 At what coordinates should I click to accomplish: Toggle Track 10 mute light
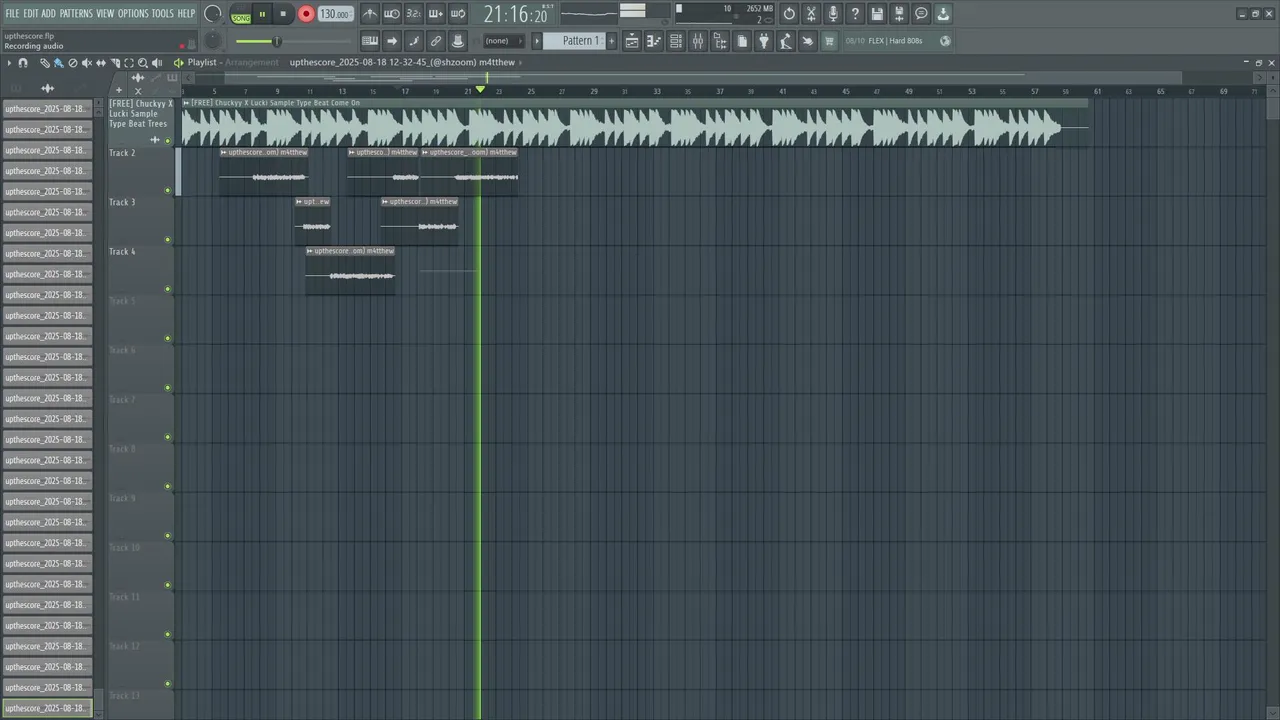[x=168, y=585]
